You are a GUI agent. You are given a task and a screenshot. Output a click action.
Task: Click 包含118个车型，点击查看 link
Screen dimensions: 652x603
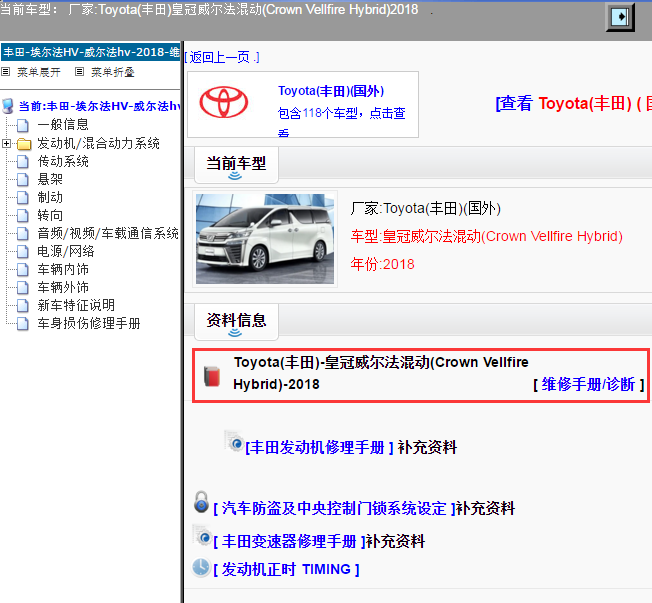(341, 122)
